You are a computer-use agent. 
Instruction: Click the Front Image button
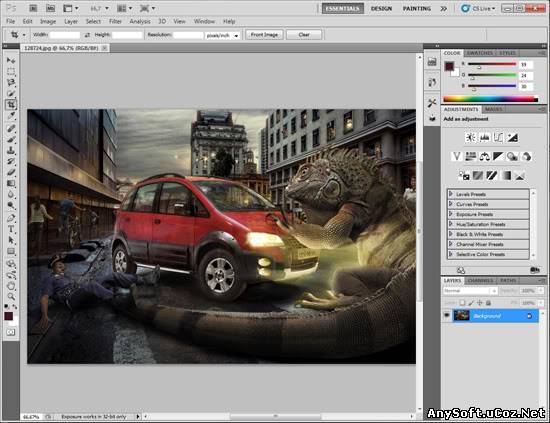coord(264,34)
